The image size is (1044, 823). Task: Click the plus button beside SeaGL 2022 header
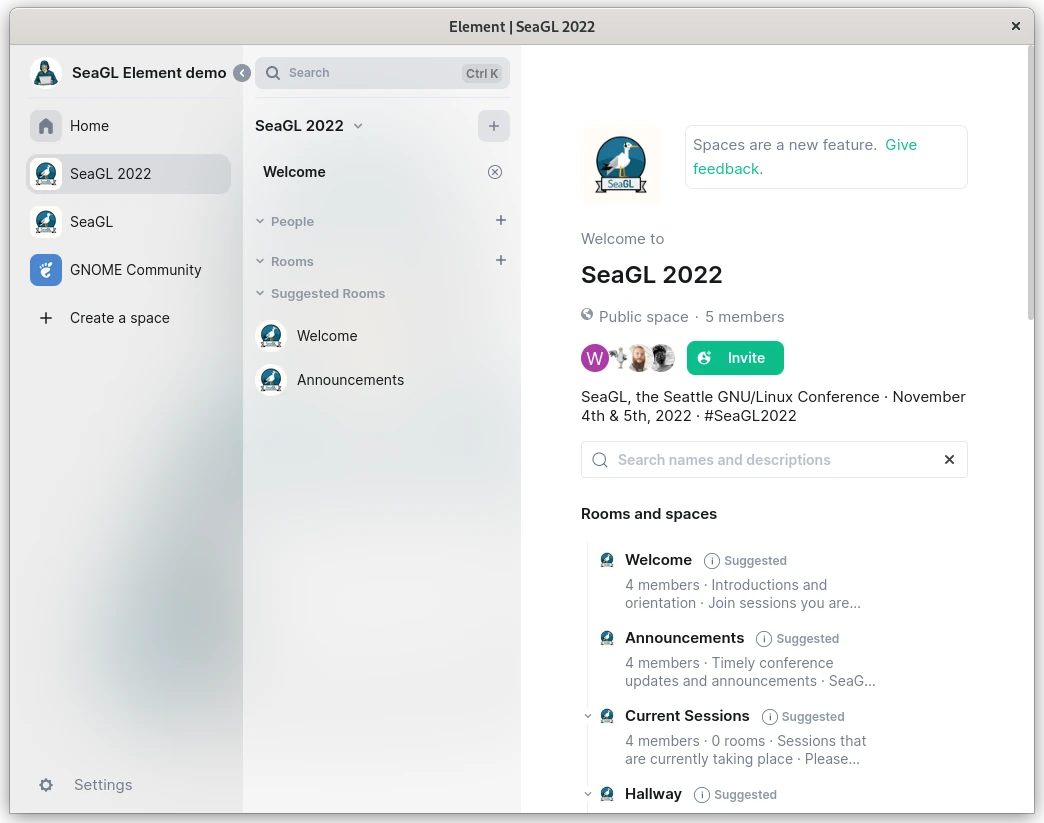(x=494, y=126)
